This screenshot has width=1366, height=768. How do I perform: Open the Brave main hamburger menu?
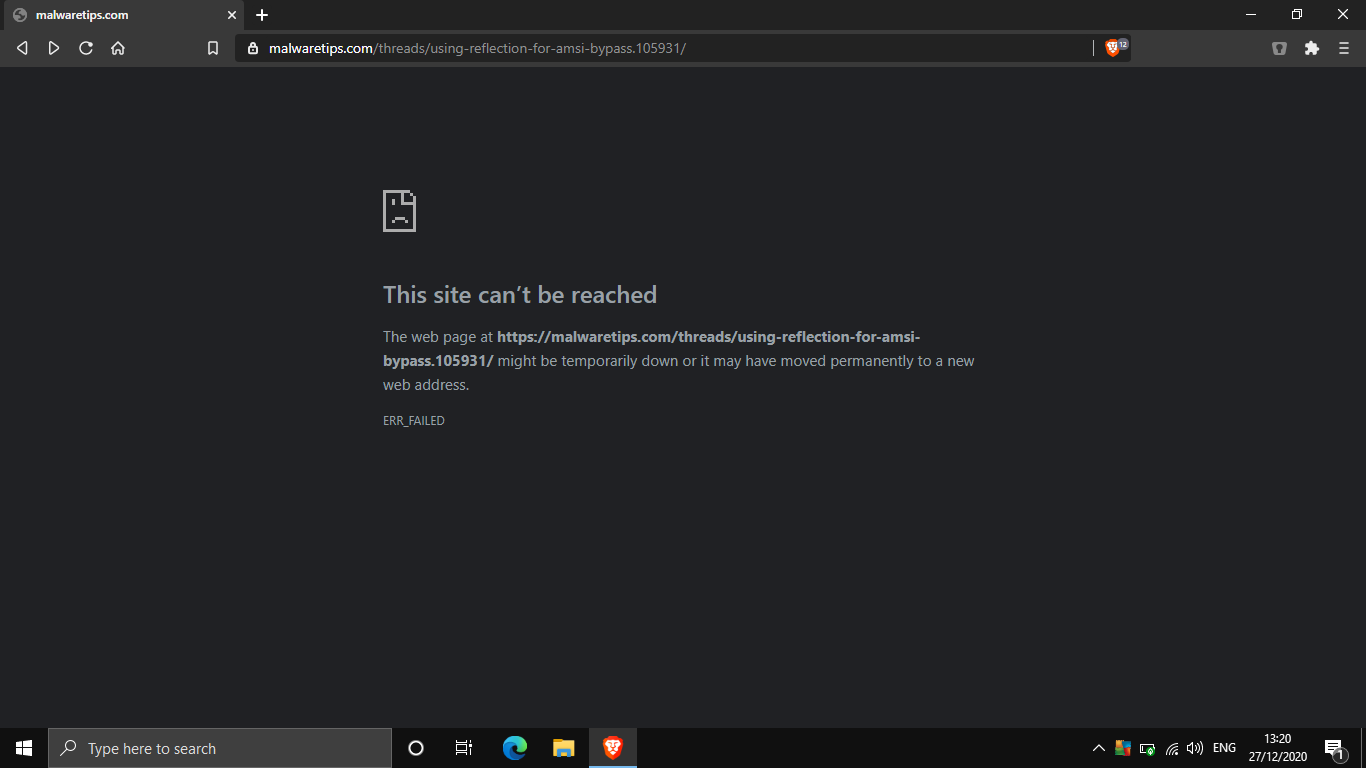point(1344,48)
